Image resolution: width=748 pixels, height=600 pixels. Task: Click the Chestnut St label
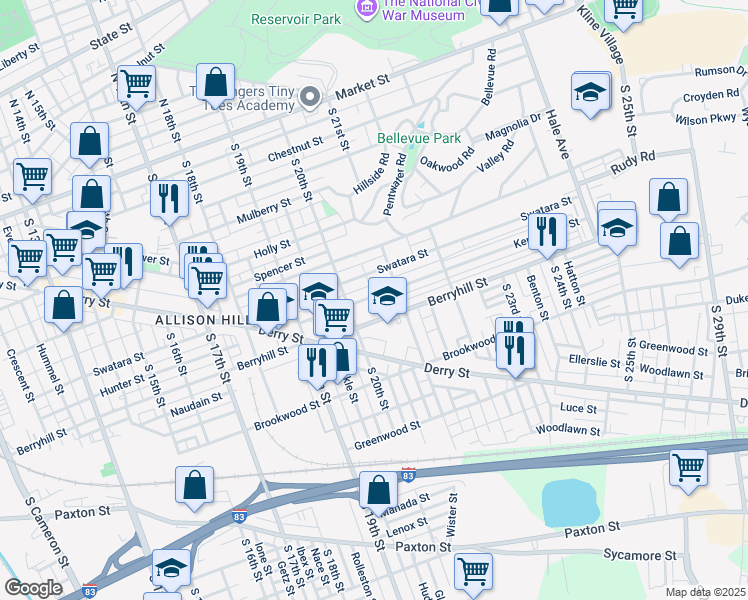[295, 149]
